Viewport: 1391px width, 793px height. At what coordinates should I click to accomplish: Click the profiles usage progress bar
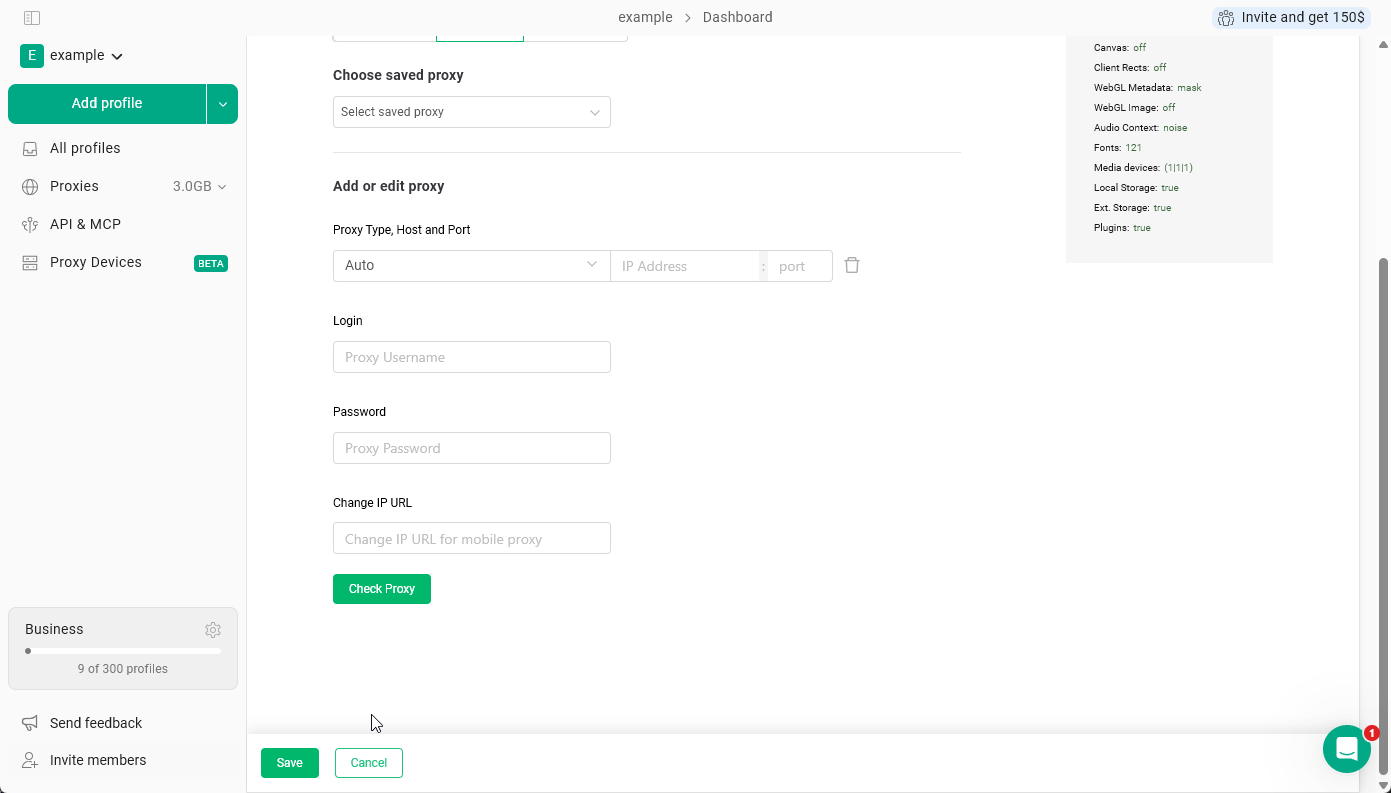(123, 651)
